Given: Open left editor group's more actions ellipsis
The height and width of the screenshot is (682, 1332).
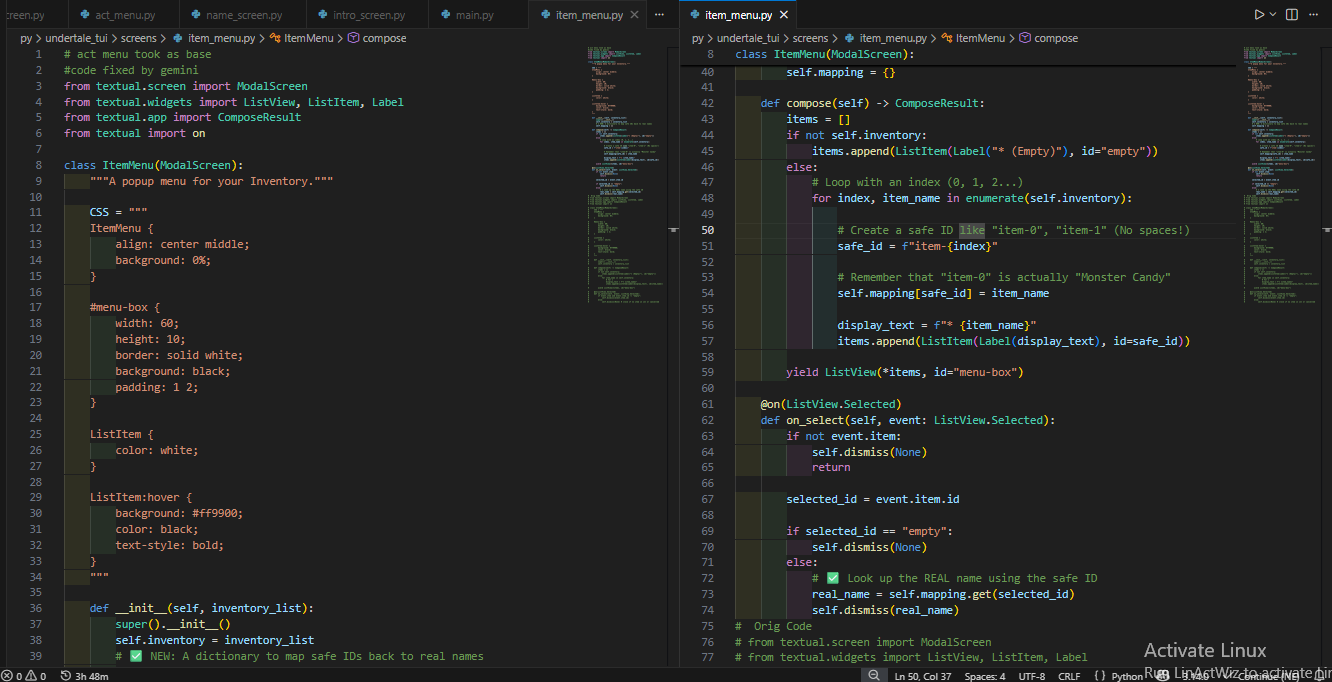Looking at the screenshot, I should pos(659,15).
